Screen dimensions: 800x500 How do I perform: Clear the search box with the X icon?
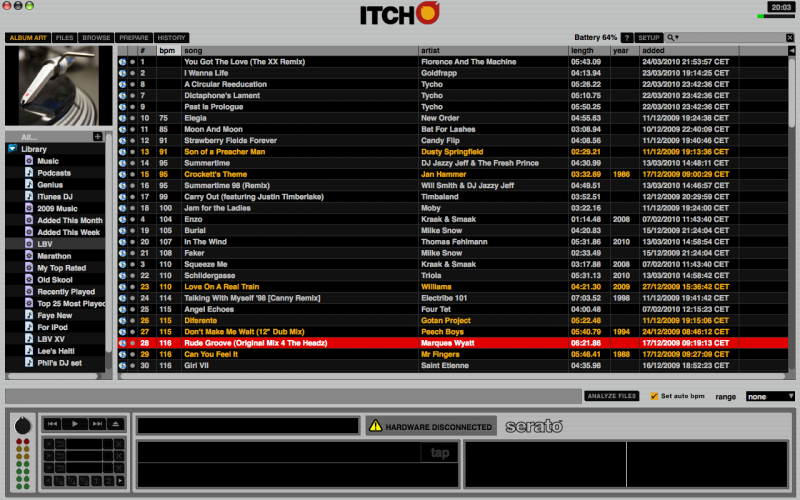(790, 38)
